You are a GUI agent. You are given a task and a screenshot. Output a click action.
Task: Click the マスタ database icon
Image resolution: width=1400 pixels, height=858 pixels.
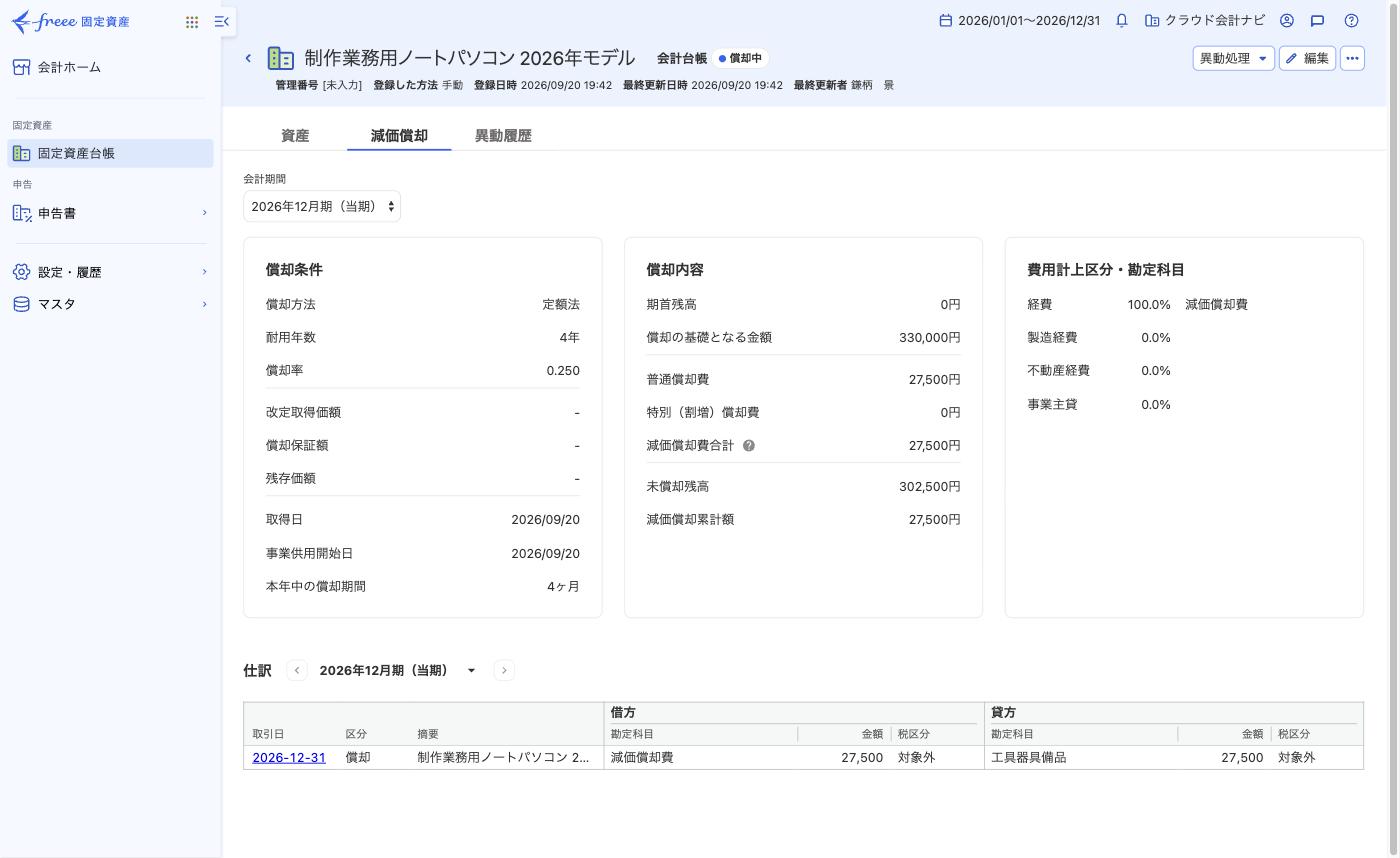click(x=21, y=304)
